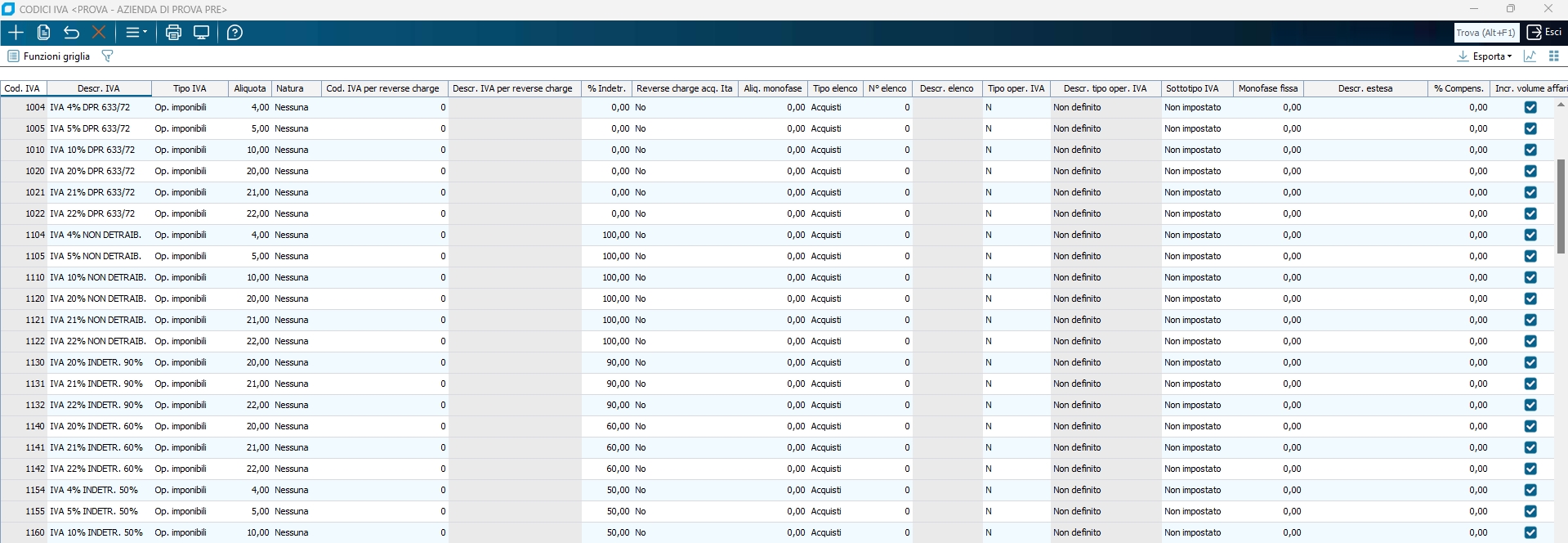
Task: Click the printer icon
Action: coord(173,33)
